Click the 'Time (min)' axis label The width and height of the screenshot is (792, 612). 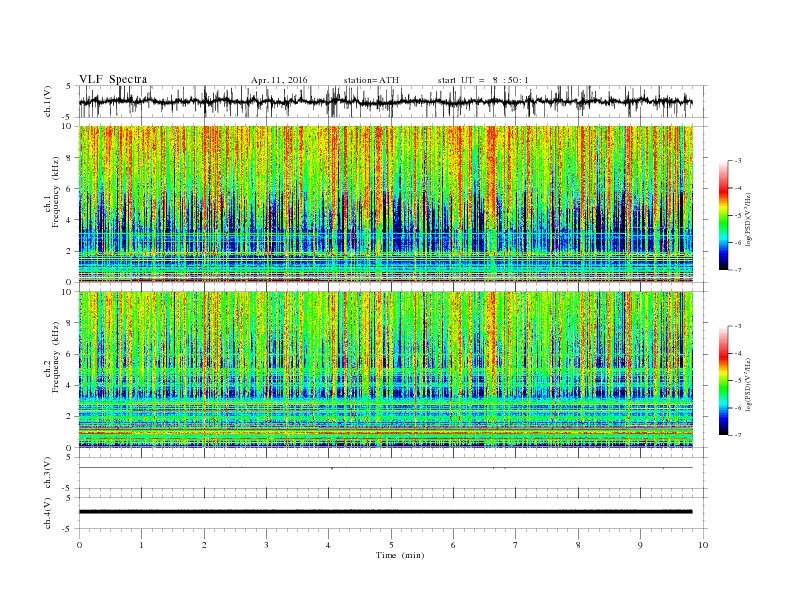(400, 555)
